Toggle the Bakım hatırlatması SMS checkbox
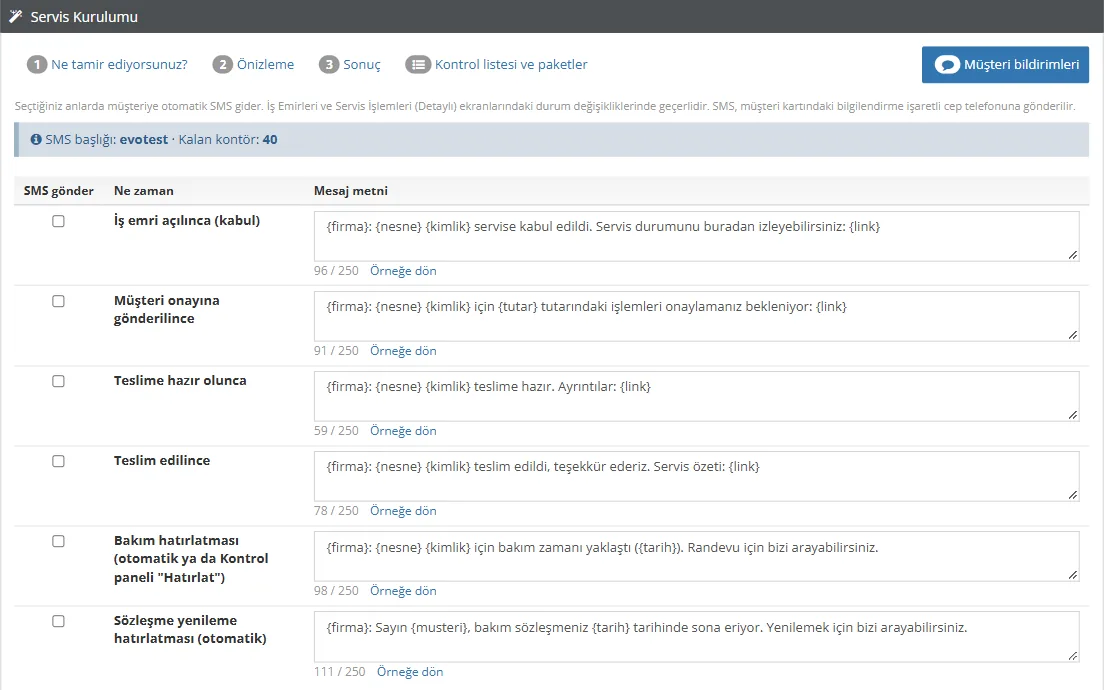Image resolution: width=1104 pixels, height=690 pixels. click(58, 541)
